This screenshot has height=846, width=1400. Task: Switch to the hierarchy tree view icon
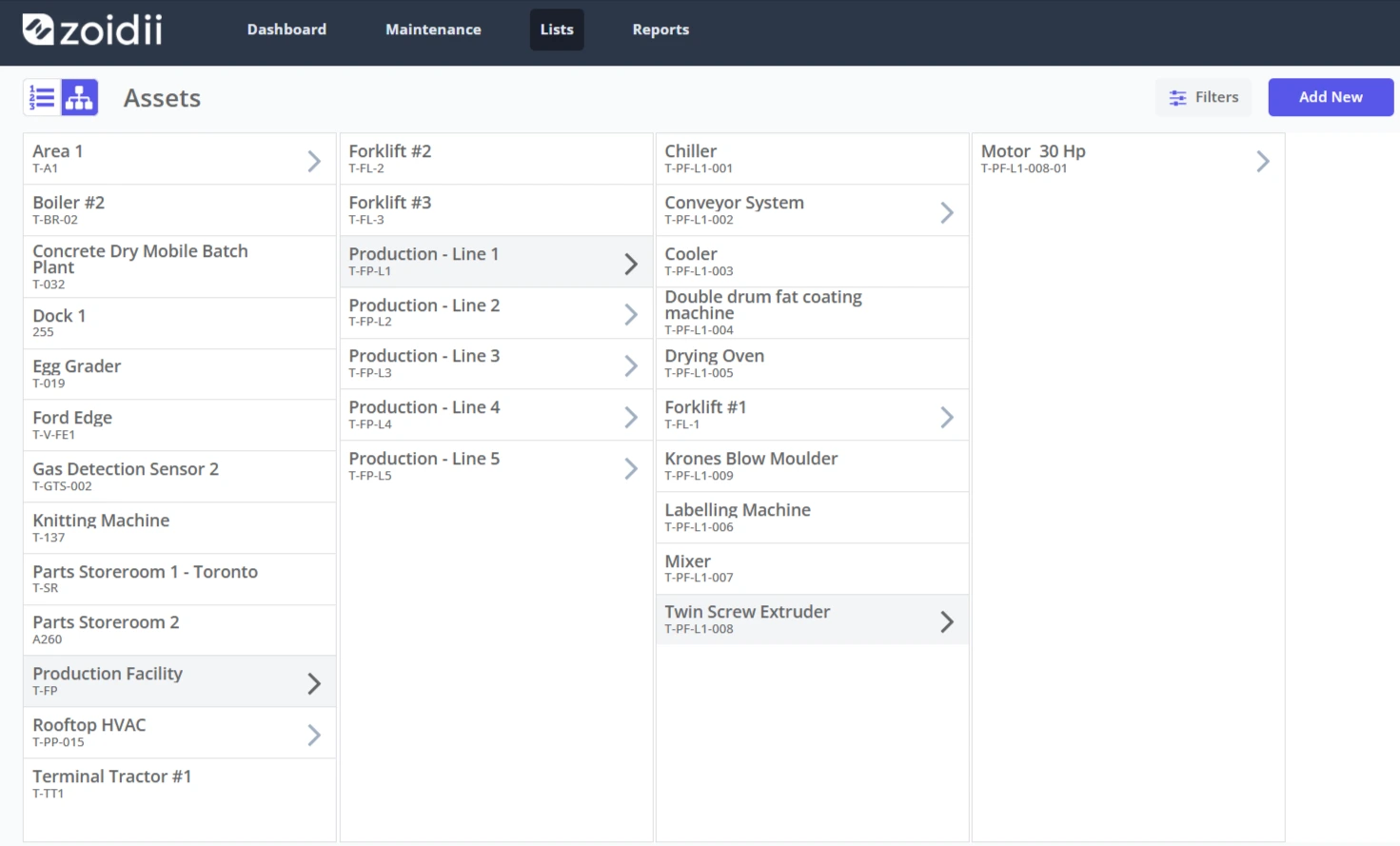tap(80, 97)
